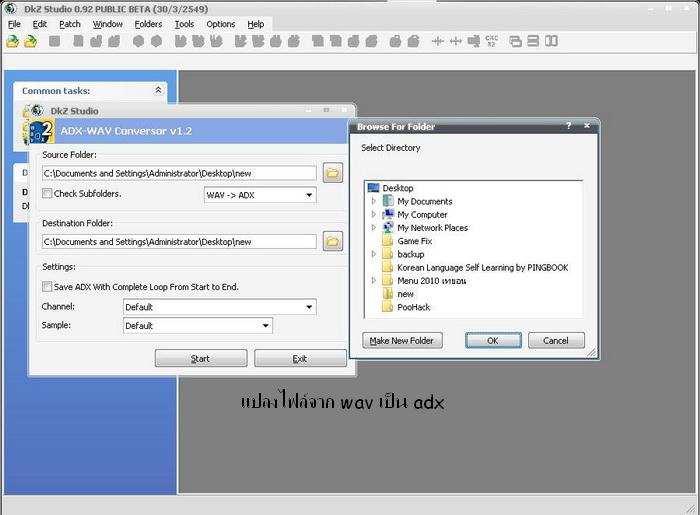The height and width of the screenshot is (515, 700).
Task: Click the folder icon beside Game Fix
Action: point(388,241)
